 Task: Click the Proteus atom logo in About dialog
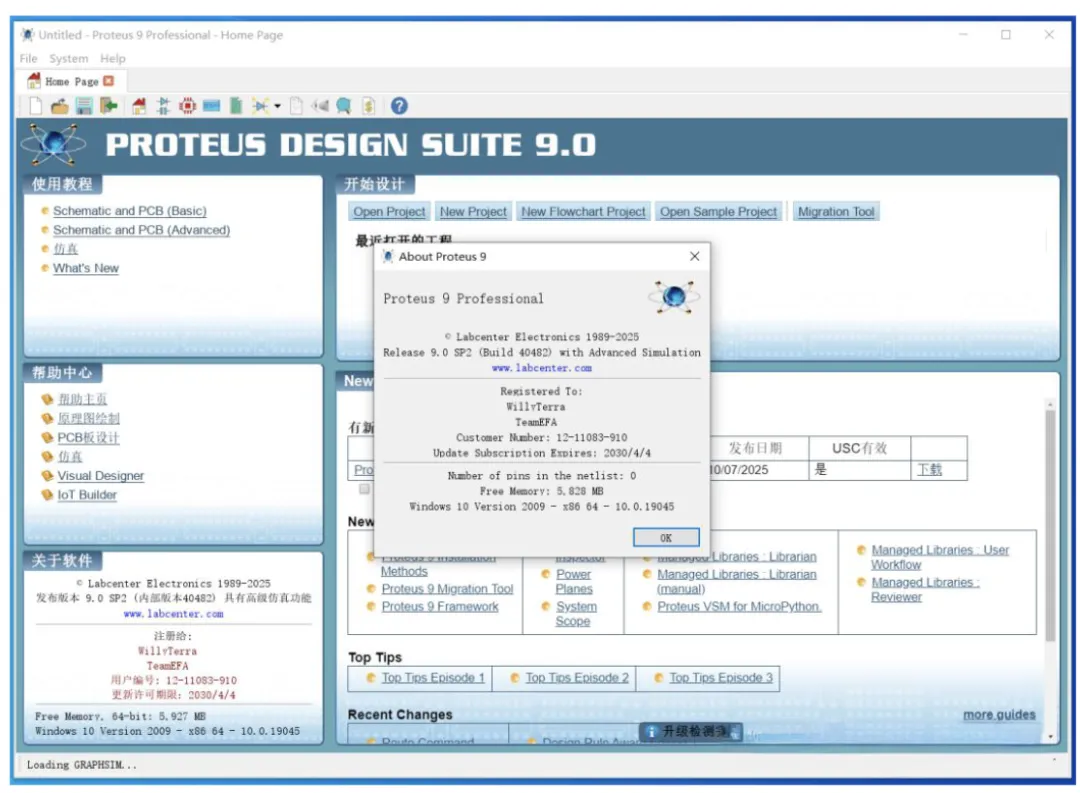click(x=674, y=297)
